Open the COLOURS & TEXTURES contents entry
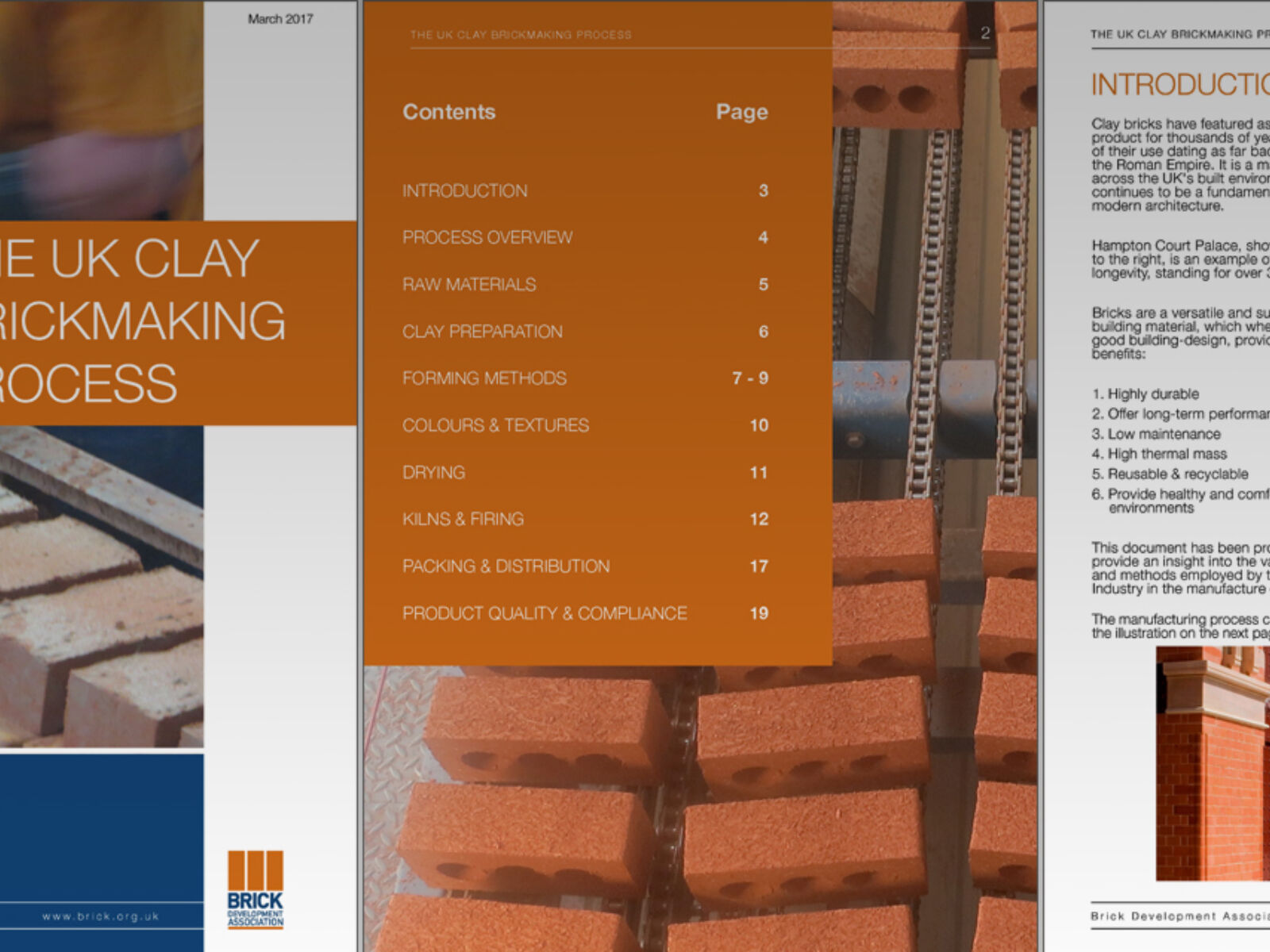This screenshot has width=1270, height=952. 496,425
